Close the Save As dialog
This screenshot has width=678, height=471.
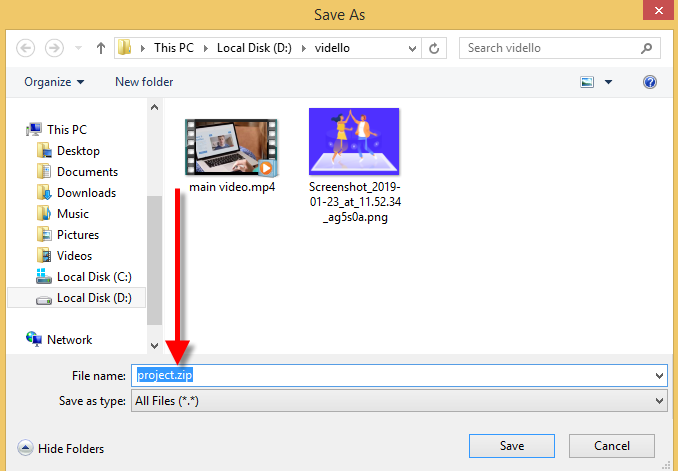click(658, 10)
